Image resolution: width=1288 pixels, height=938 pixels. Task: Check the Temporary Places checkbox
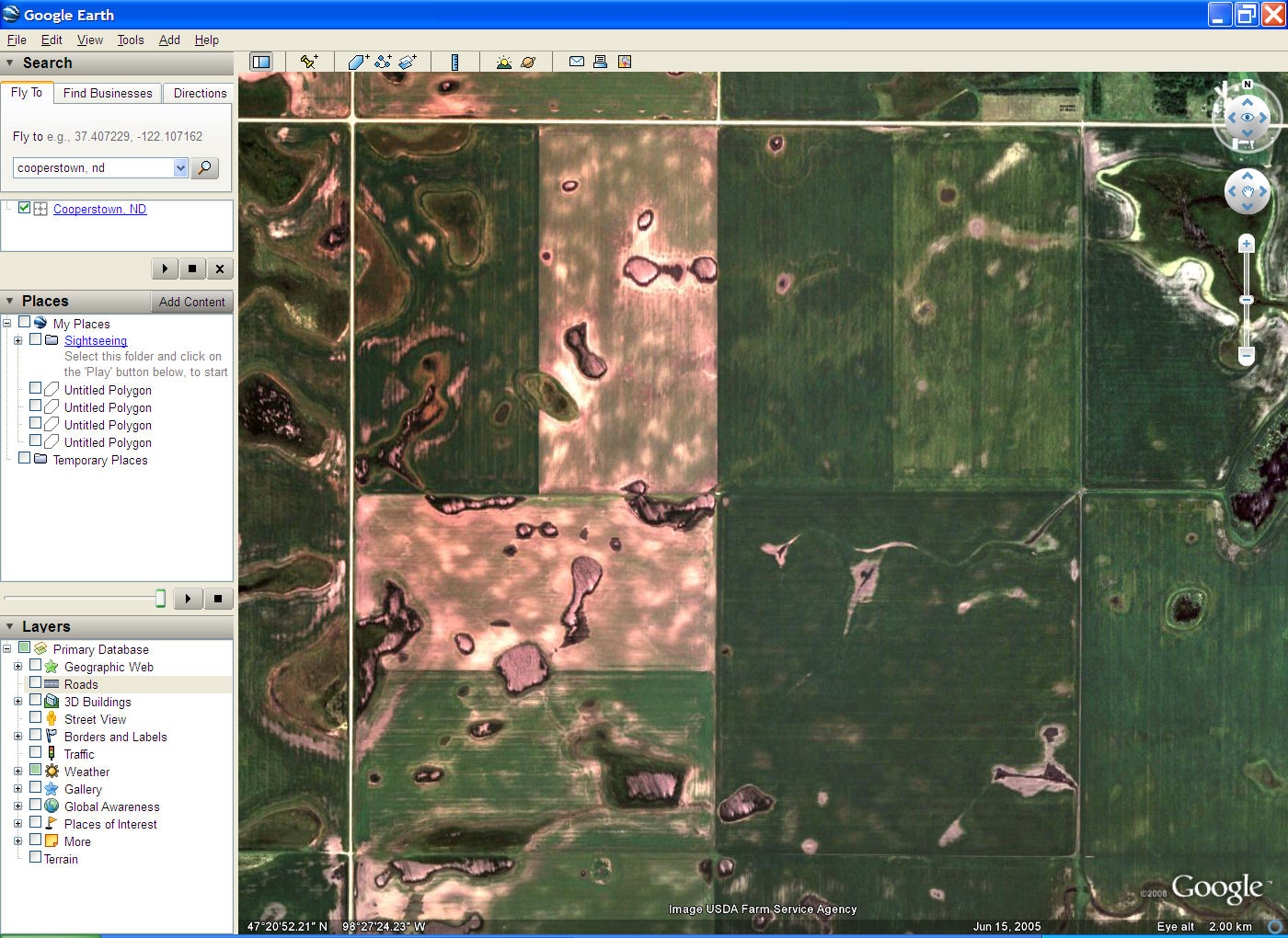click(x=25, y=458)
